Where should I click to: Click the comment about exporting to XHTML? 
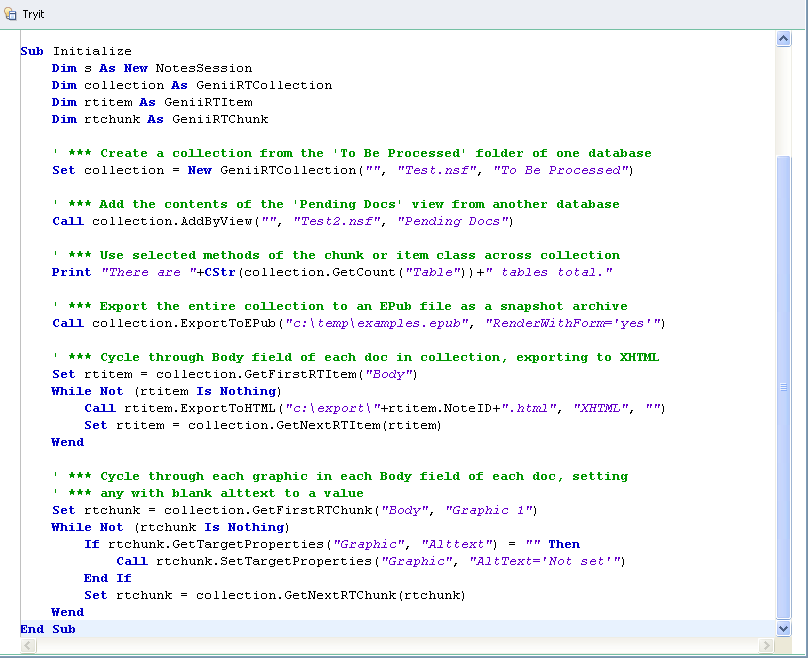355,357
